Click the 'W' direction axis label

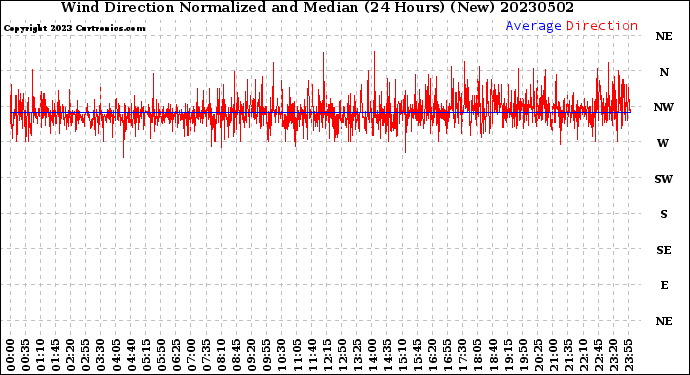tap(663, 143)
